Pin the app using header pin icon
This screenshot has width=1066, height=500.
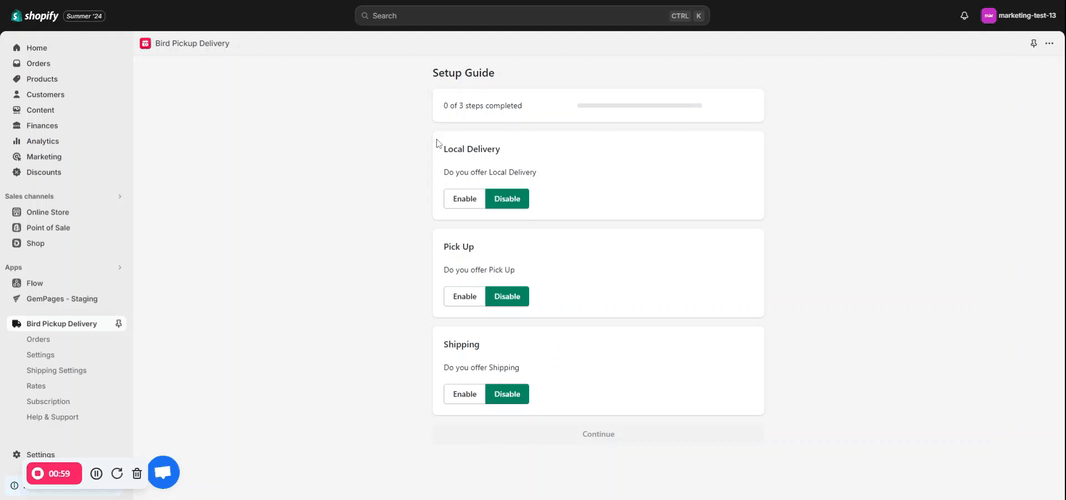click(x=1033, y=44)
